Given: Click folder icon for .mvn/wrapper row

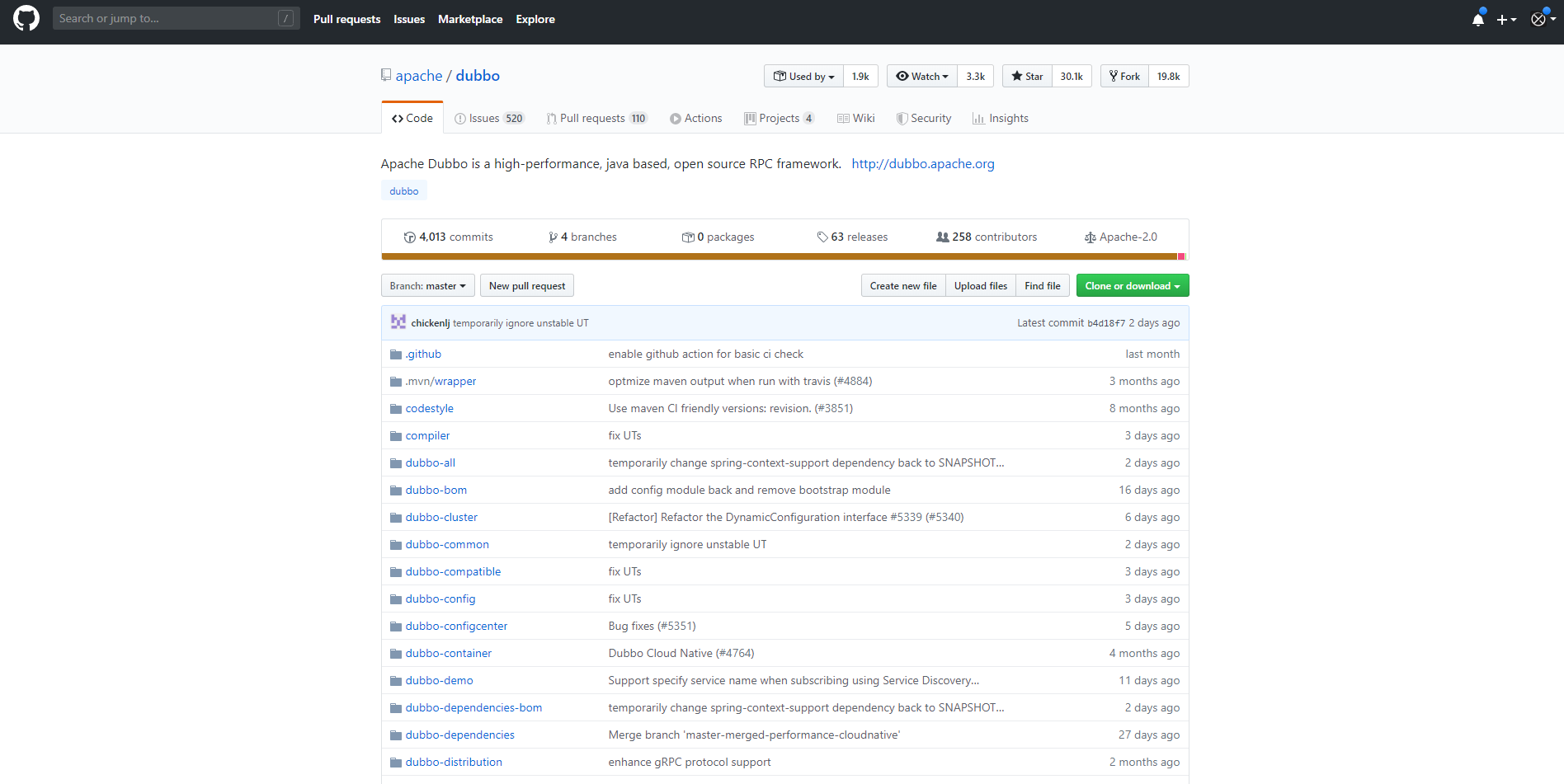Looking at the screenshot, I should click(396, 382).
